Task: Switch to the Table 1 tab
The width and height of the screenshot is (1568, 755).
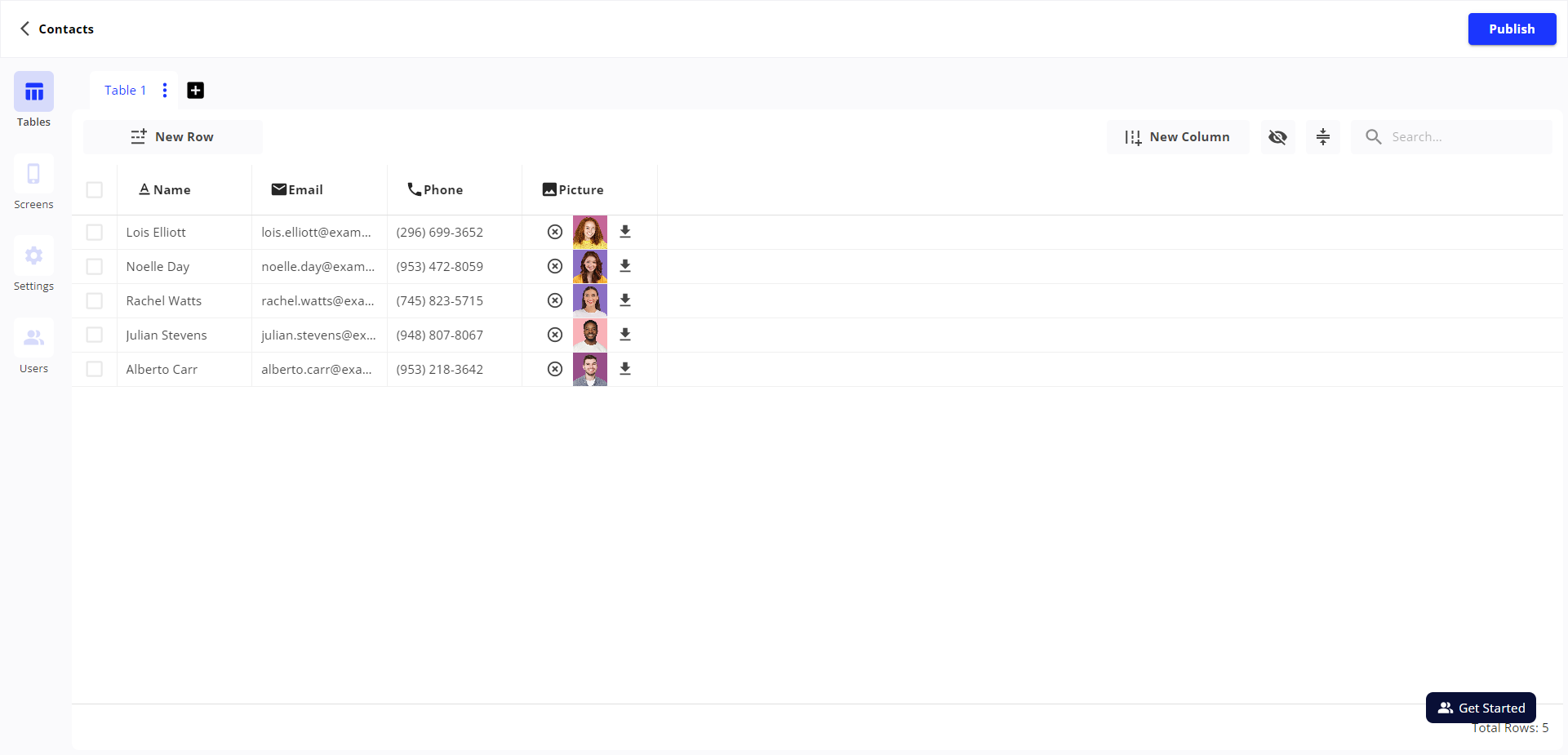Action: 125,91
